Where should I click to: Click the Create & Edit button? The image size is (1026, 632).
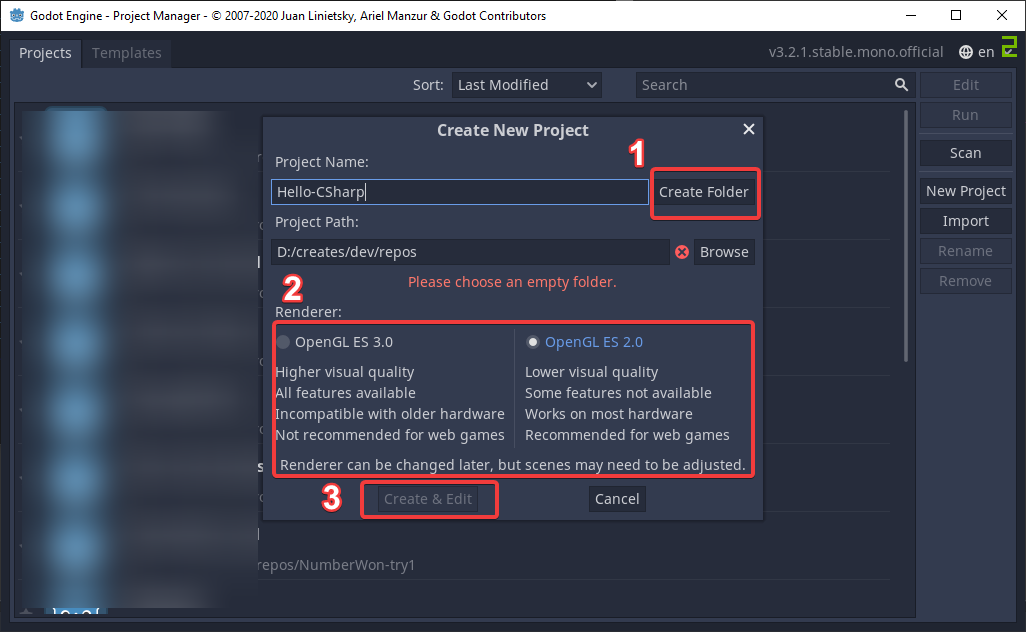coord(428,499)
